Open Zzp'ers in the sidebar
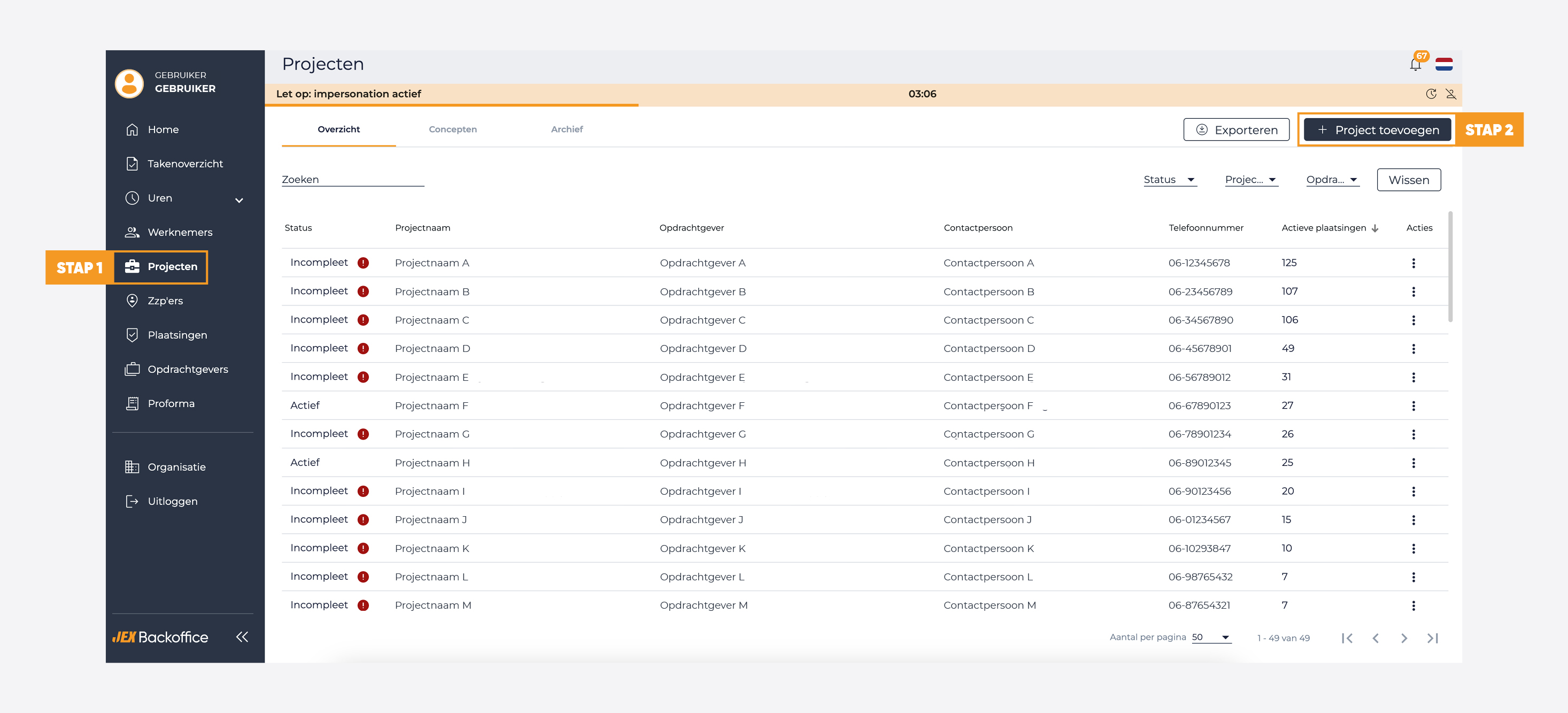1568x713 pixels. click(x=154, y=301)
